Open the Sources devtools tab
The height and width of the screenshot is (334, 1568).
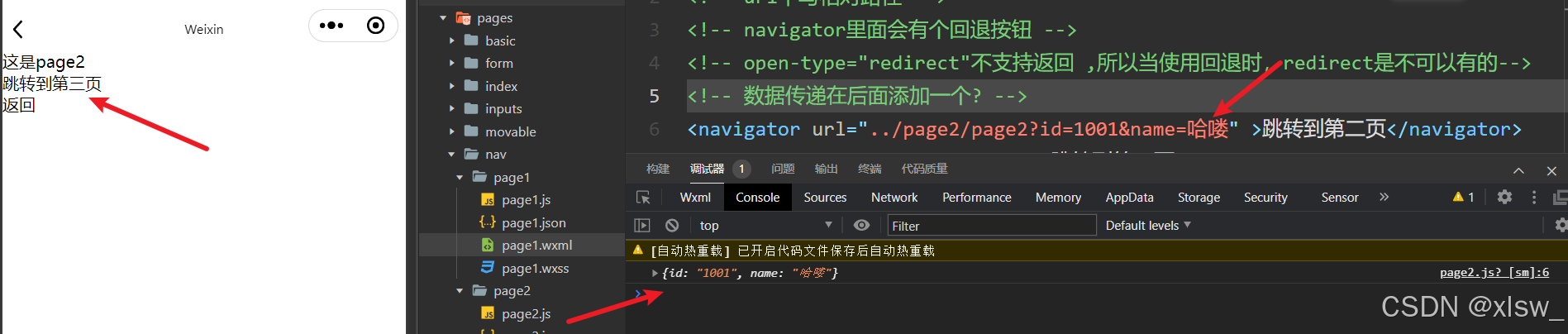pyautogui.click(x=825, y=198)
